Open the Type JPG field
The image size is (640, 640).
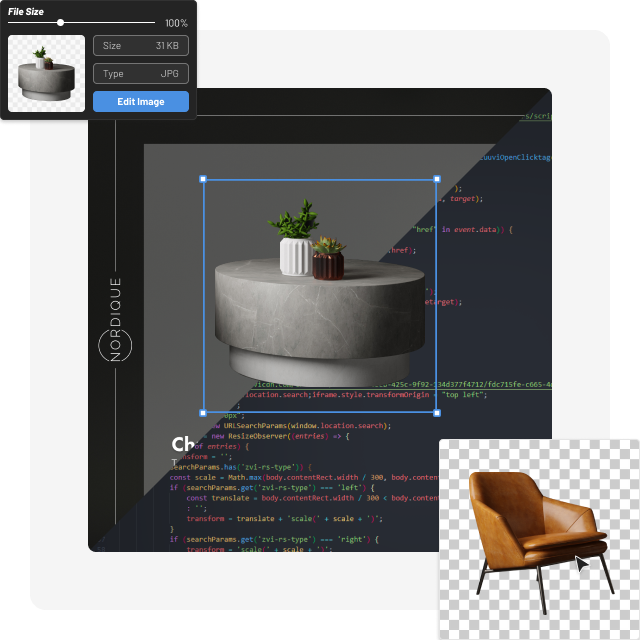point(140,74)
